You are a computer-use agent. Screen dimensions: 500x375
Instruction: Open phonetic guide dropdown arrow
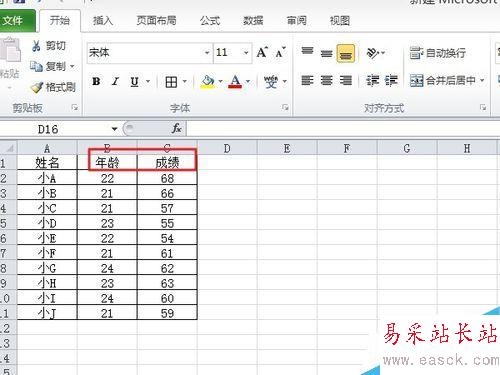[x=285, y=82]
